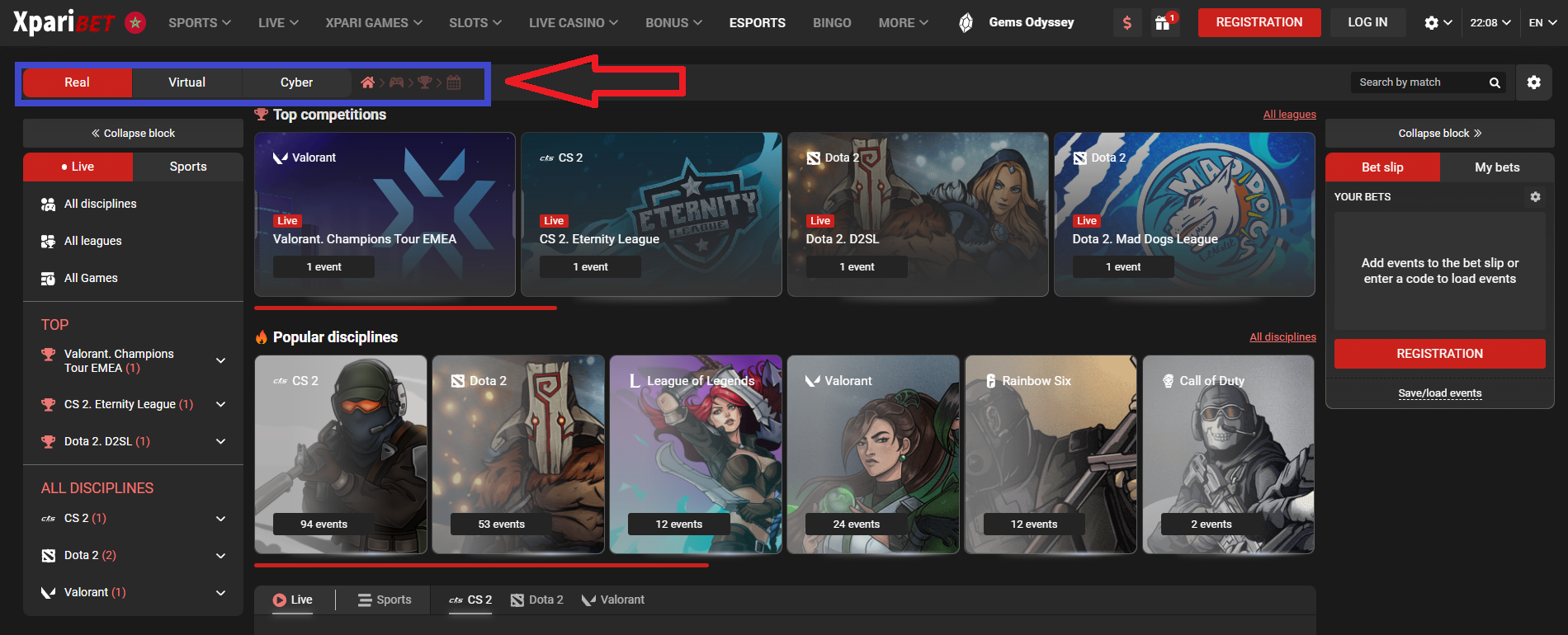The image size is (1568, 635).
Task: Open the Dota 2. Mad Dogs League card
Action: [1184, 214]
